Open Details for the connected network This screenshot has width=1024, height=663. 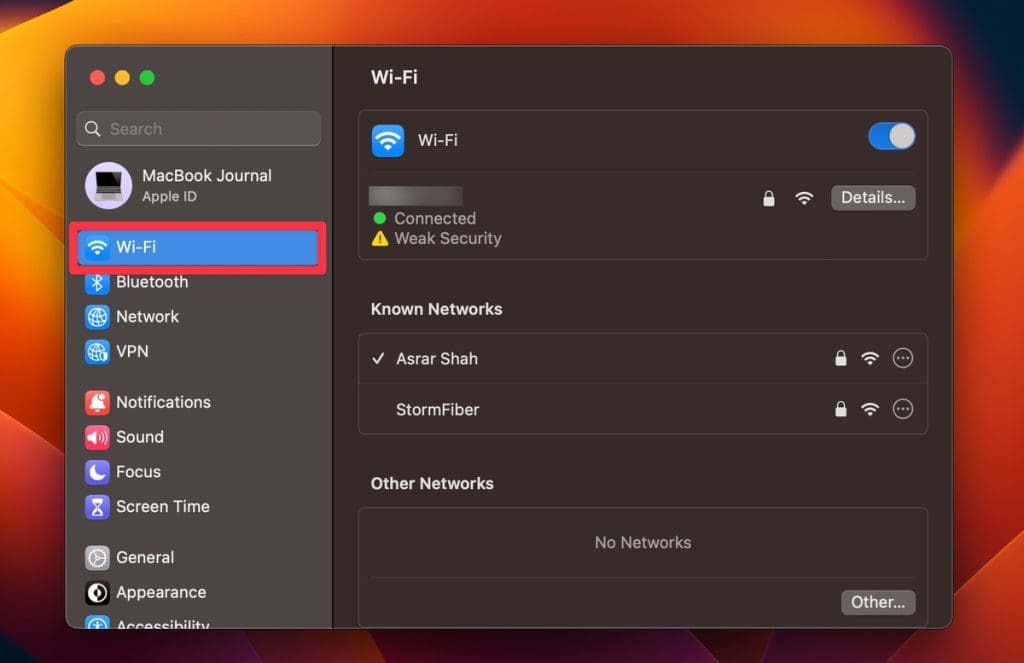[872, 198]
